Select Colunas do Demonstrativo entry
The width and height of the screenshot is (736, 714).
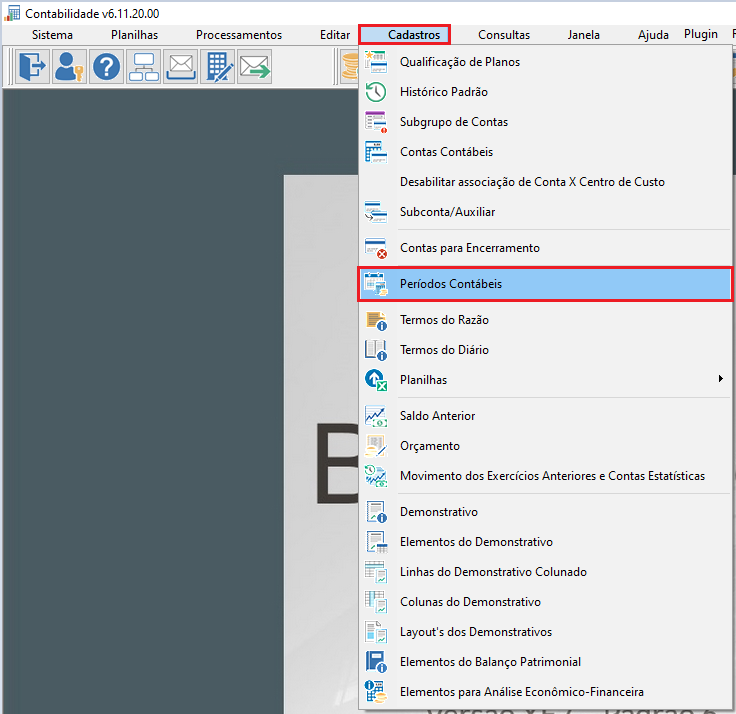[x=545, y=602]
